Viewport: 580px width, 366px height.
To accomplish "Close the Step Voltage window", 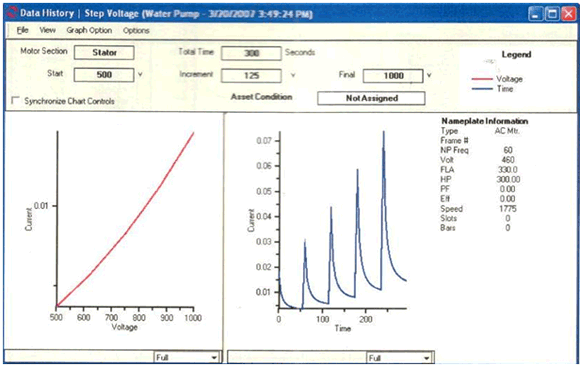I will (x=569, y=14).
